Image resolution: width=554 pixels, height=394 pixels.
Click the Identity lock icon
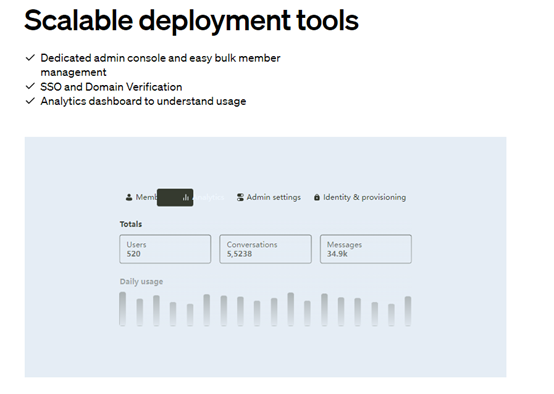317,197
